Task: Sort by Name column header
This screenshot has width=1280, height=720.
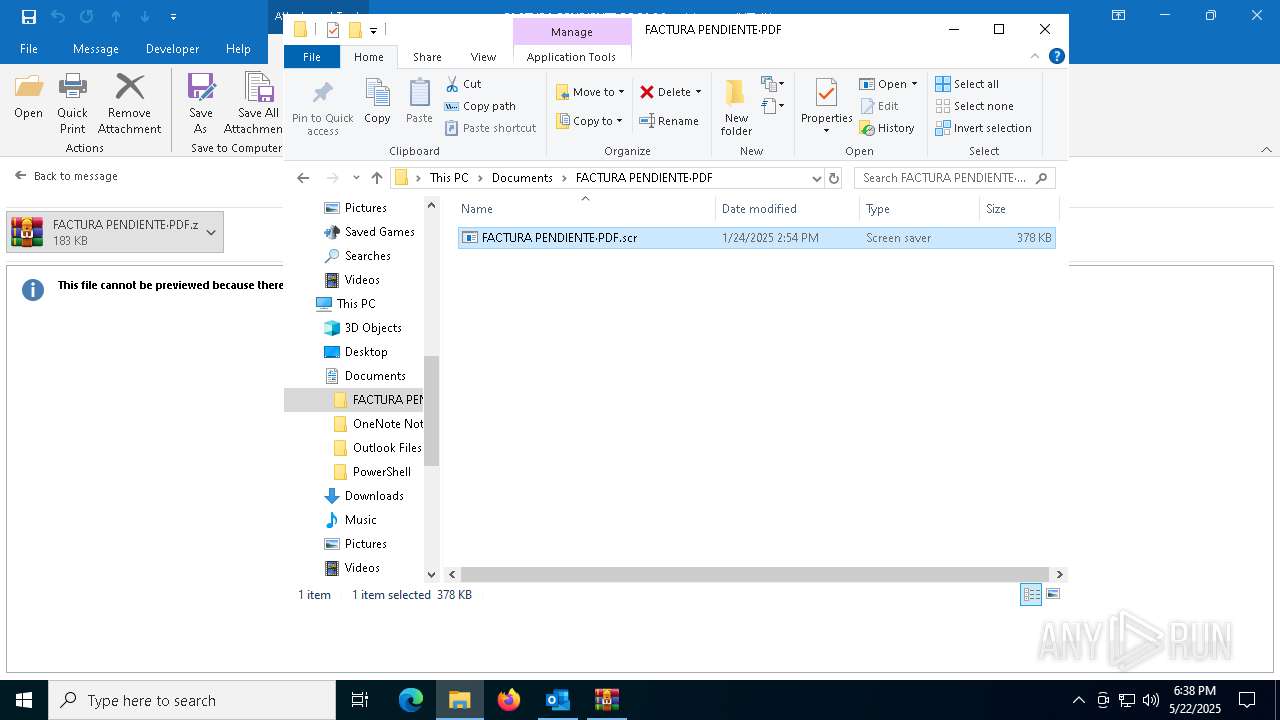Action: tap(586, 208)
